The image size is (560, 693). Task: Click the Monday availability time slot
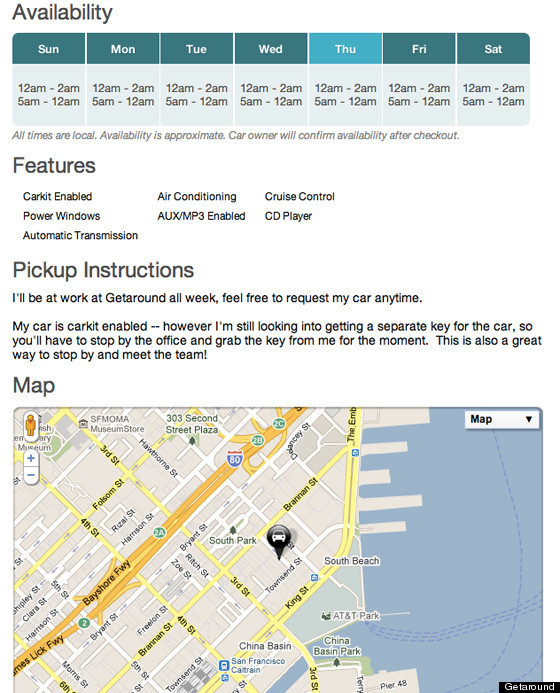[x=123, y=95]
